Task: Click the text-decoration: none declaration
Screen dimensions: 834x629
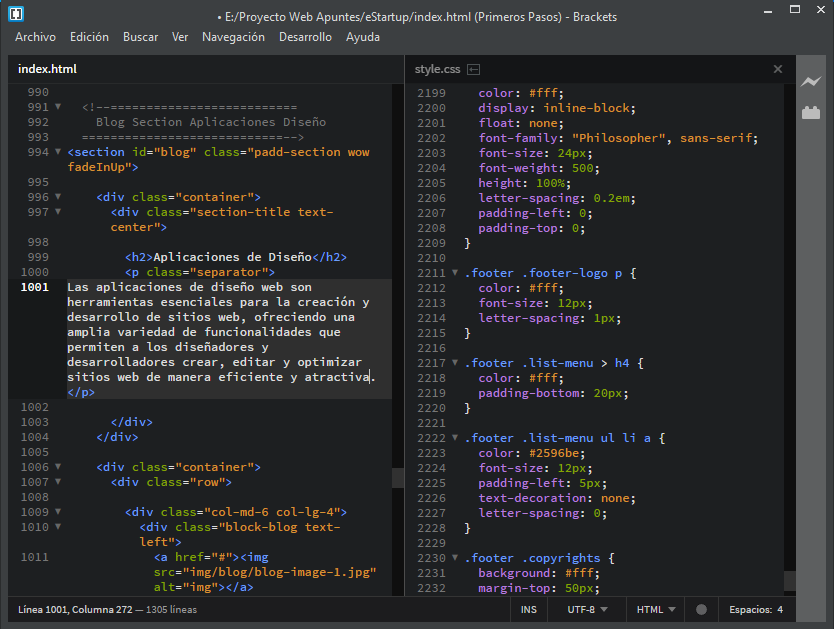Action: pos(557,498)
